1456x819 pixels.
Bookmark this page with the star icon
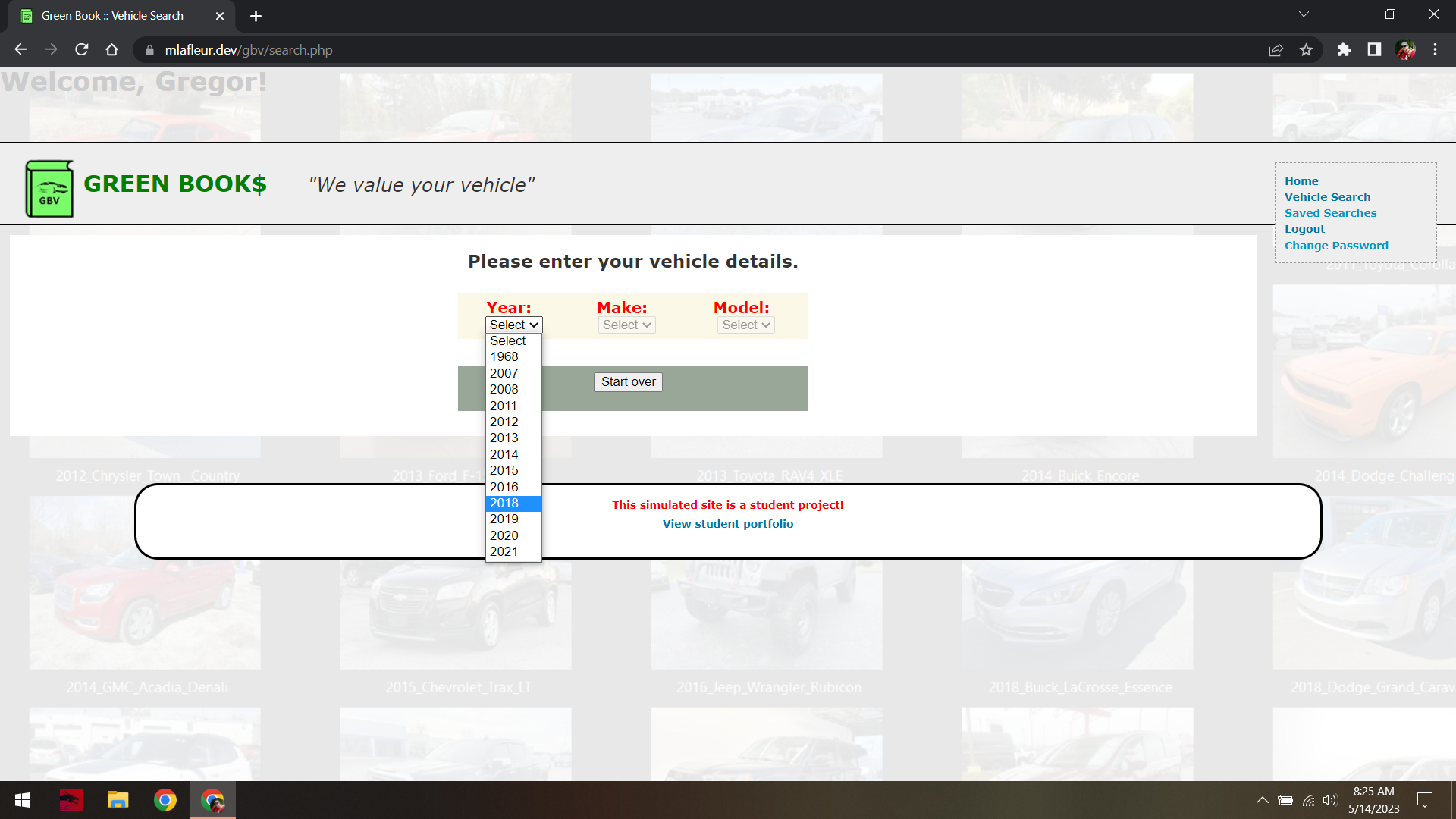(1306, 50)
